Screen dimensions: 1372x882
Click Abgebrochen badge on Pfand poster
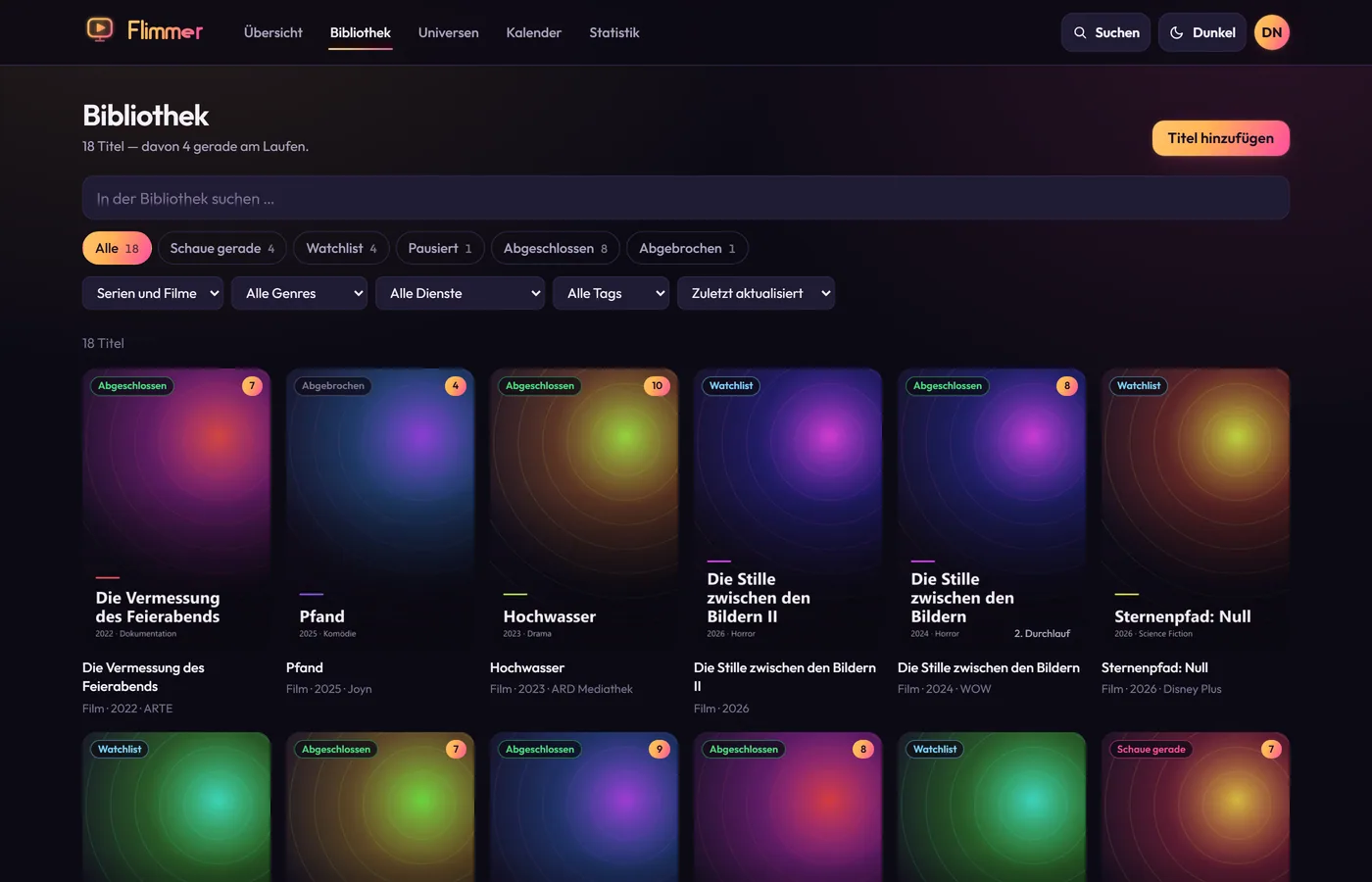333,386
